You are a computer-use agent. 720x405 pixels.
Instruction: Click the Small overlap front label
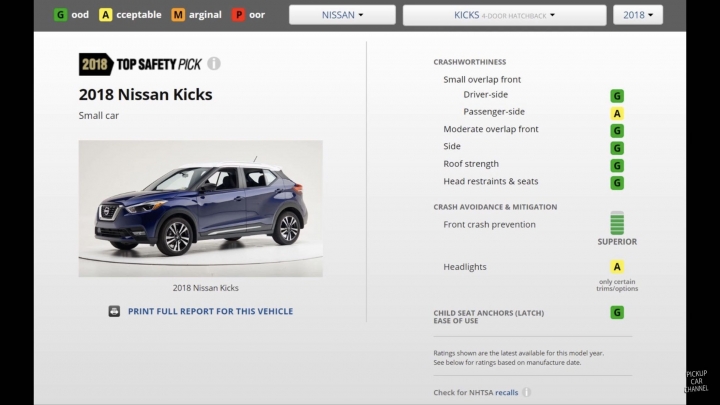(x=482, y=79)
